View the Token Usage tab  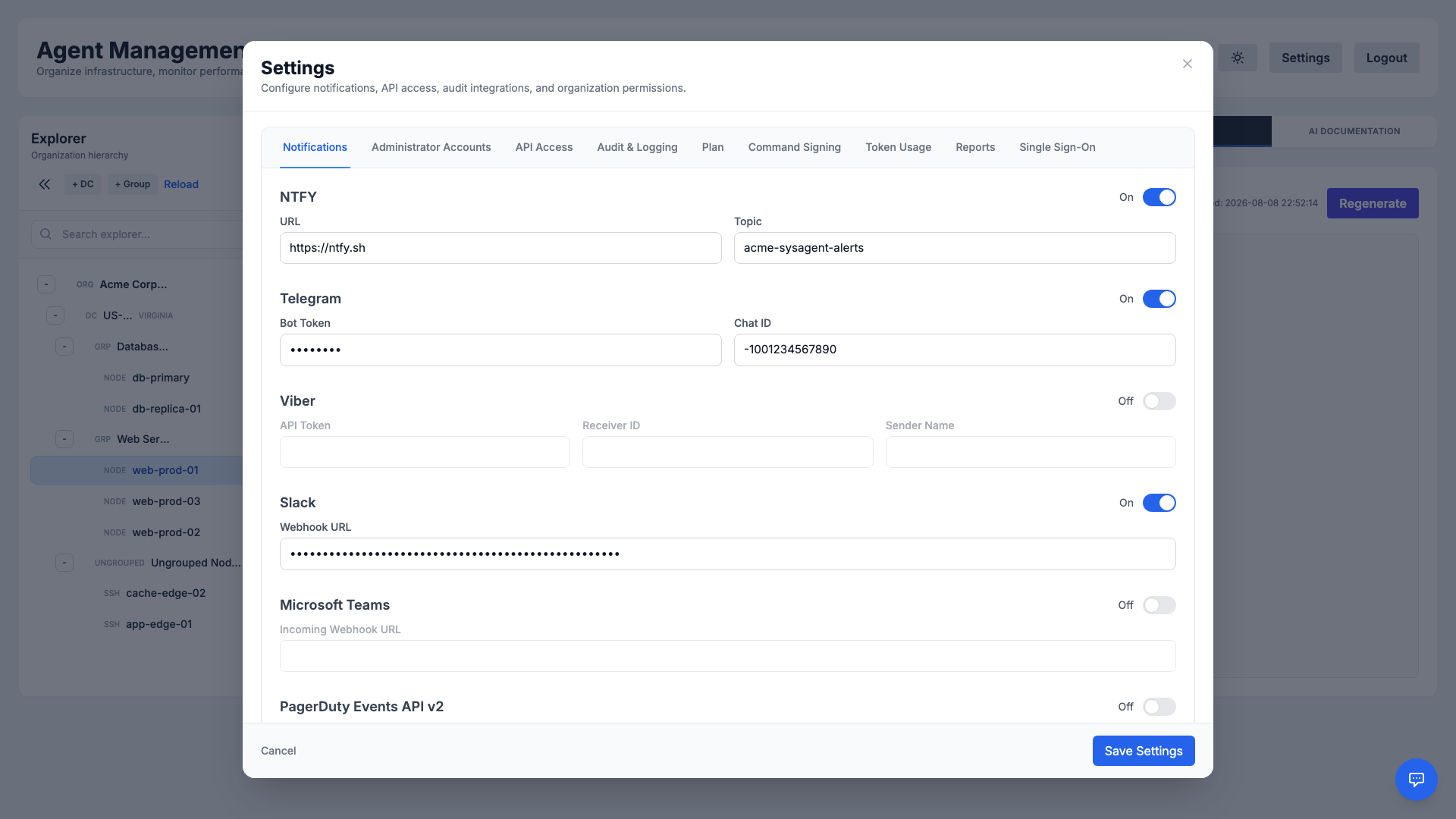[898, 147]
